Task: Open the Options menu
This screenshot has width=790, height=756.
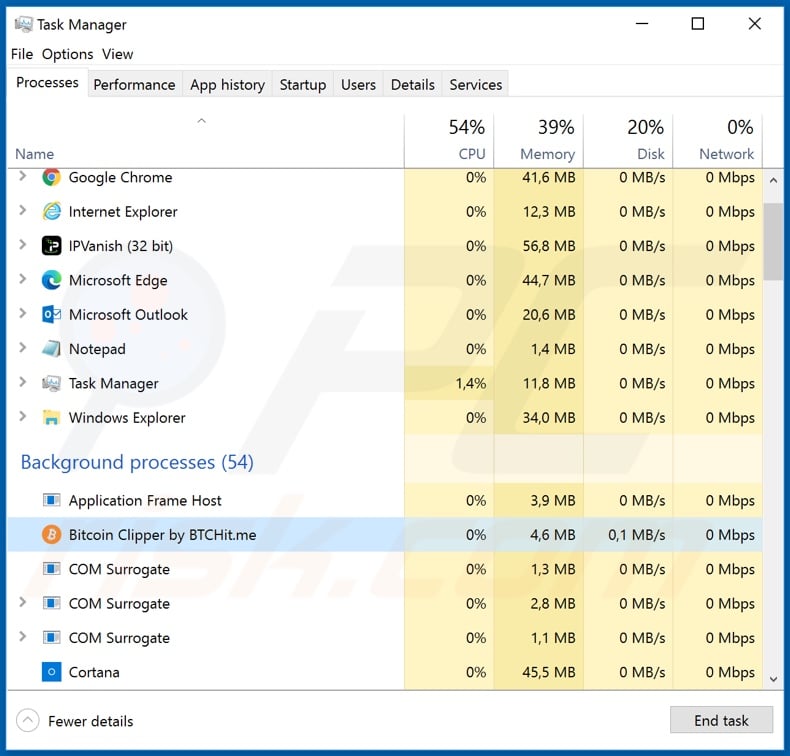Action: (x=68, y=54)
